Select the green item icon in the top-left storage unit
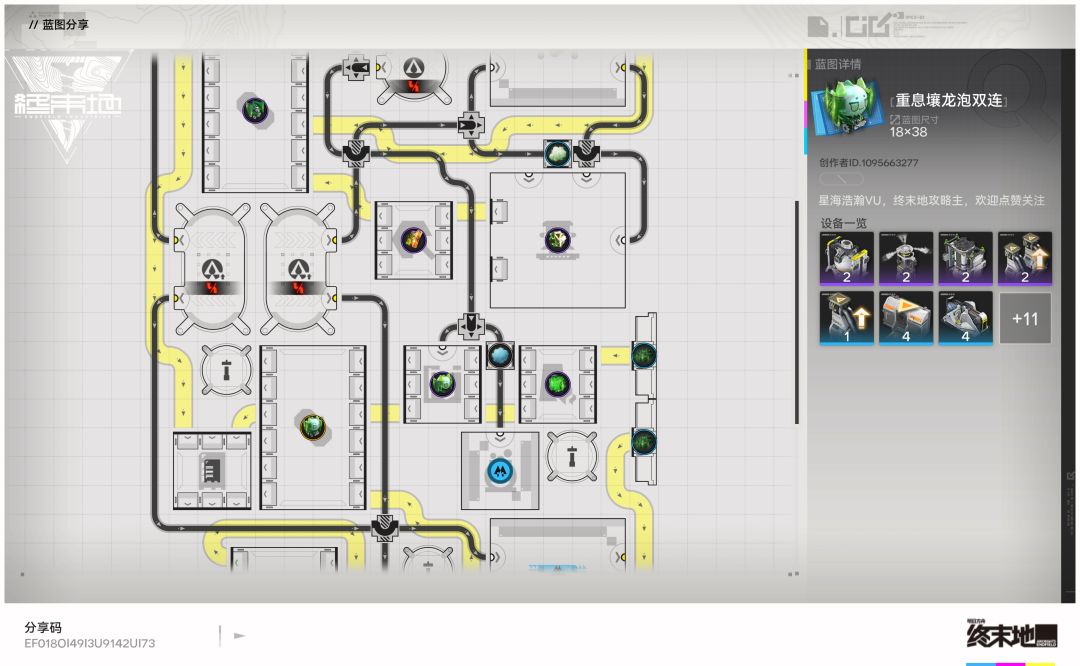Viewport: 1080px width, 666px height. click(255, 109)
